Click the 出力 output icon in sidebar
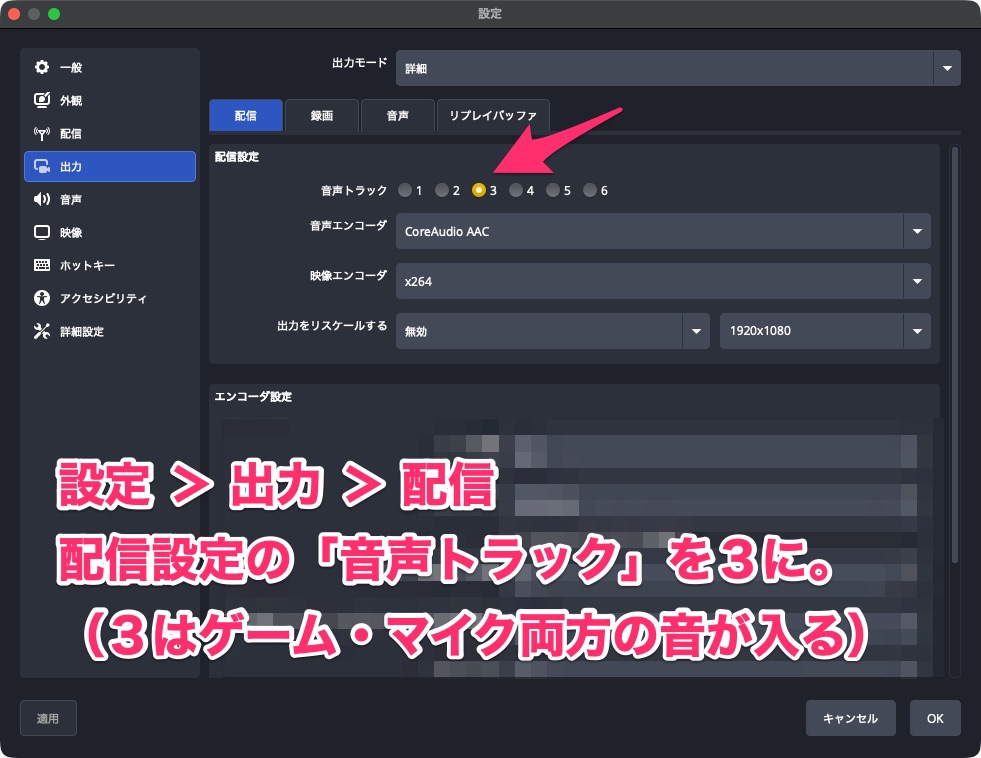The width and height of the screenshot is (981, 758). point(42,166)
